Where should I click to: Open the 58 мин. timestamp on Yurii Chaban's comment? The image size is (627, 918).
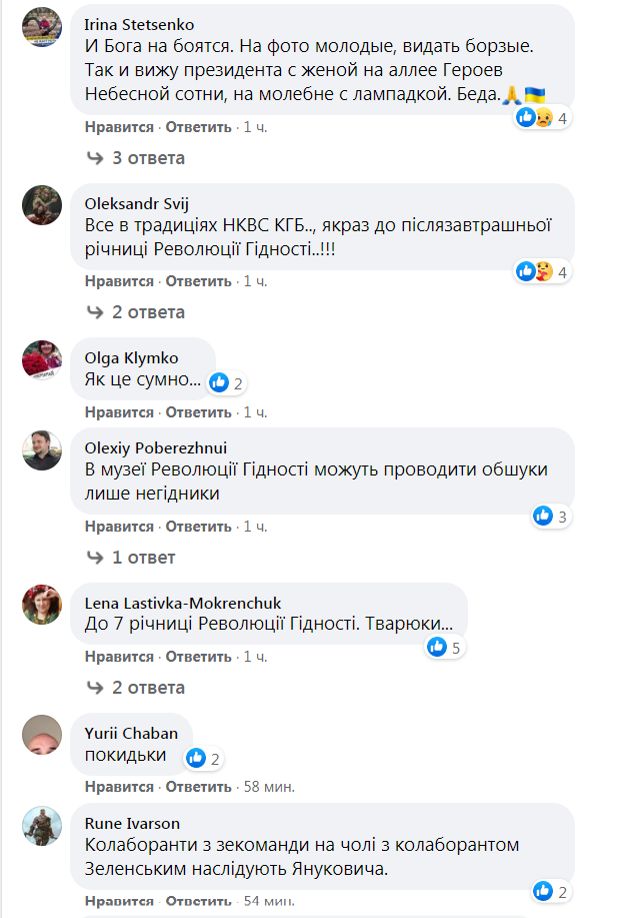(269, 787)
